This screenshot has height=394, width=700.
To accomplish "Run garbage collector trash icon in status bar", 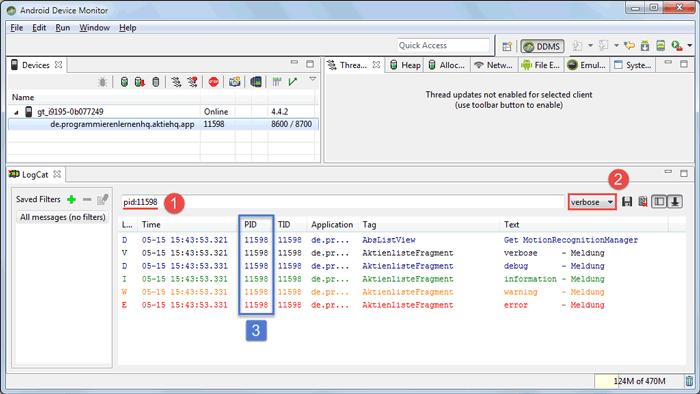I will [x=690, y=381].
